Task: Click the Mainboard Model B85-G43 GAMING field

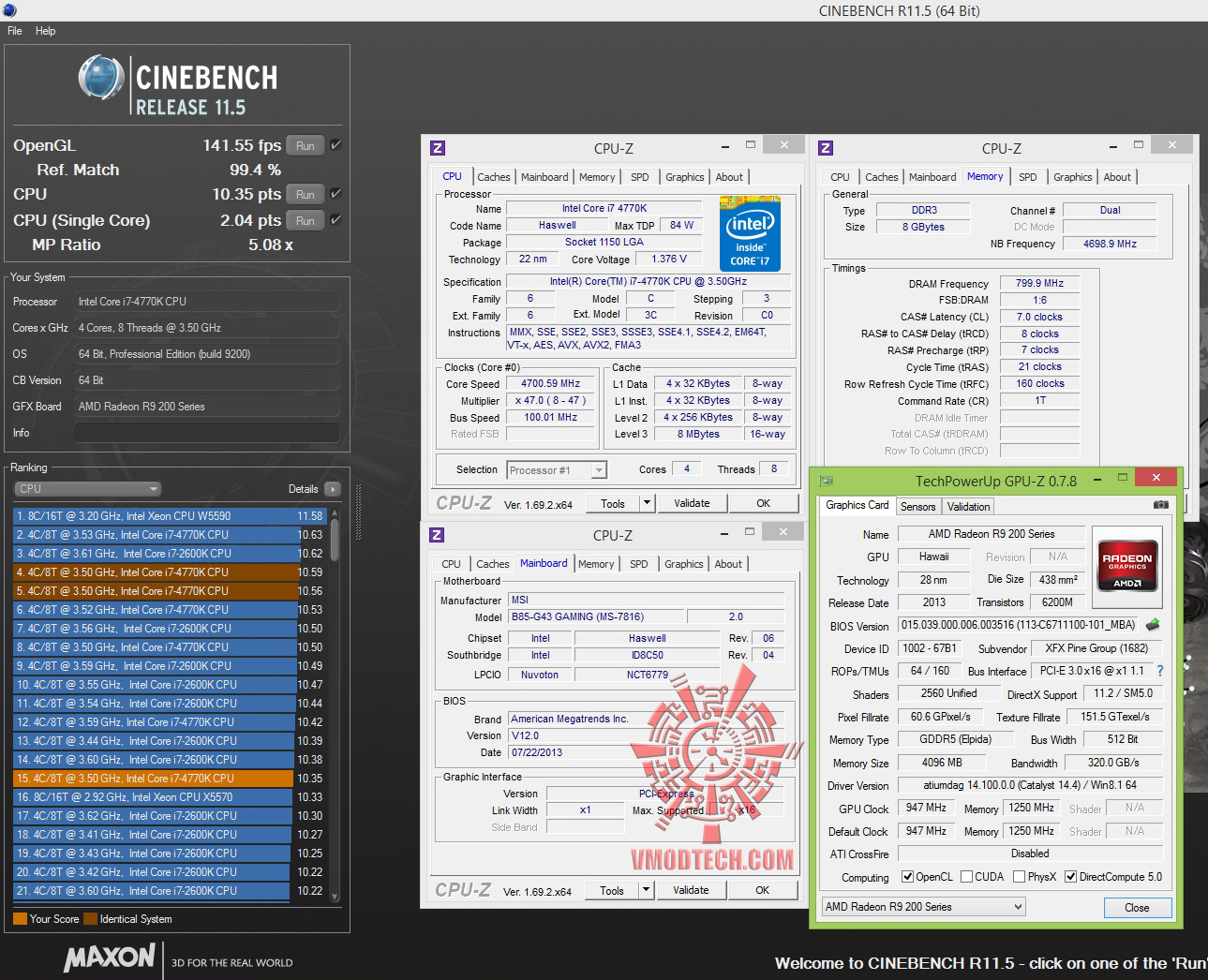Action: [x=596, y=616]
